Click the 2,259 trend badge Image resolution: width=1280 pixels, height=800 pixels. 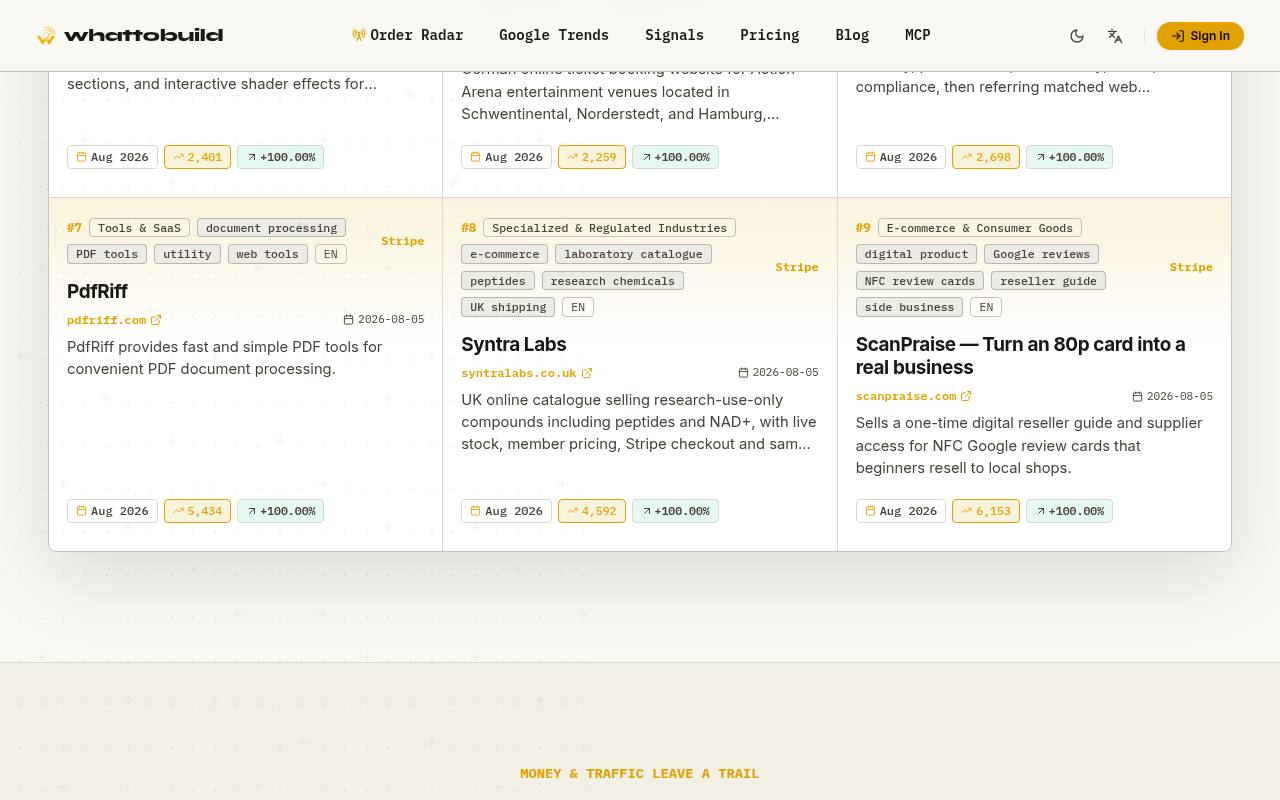592,157
